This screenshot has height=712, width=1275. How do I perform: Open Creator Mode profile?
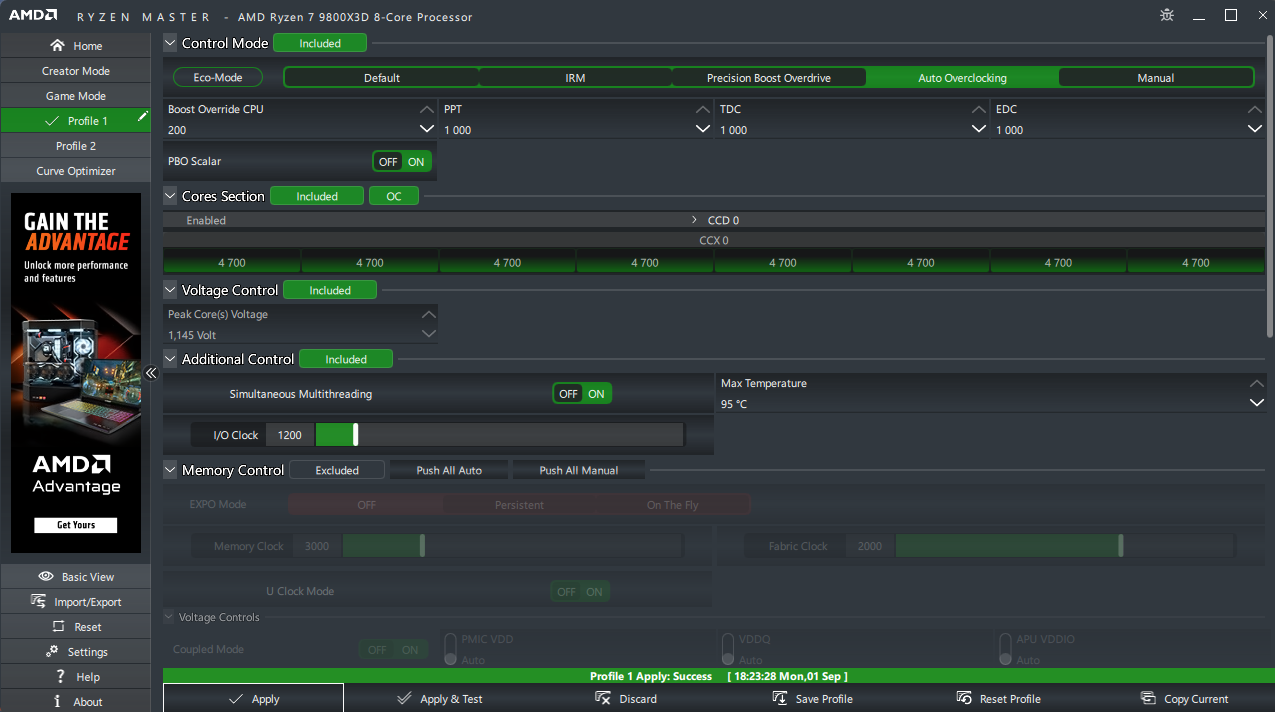[76, 71]
